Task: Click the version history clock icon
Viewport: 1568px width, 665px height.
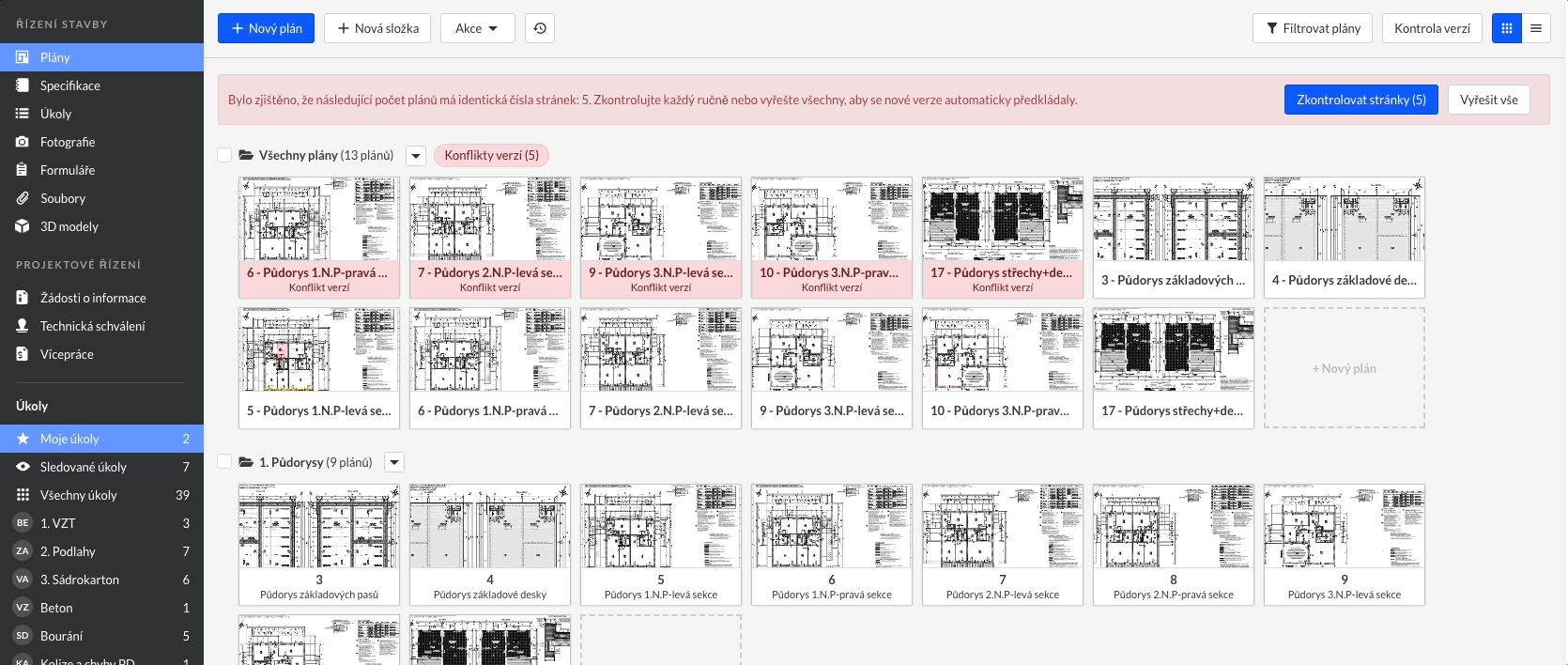Action: pyautogui.click(x=540, y=28)
